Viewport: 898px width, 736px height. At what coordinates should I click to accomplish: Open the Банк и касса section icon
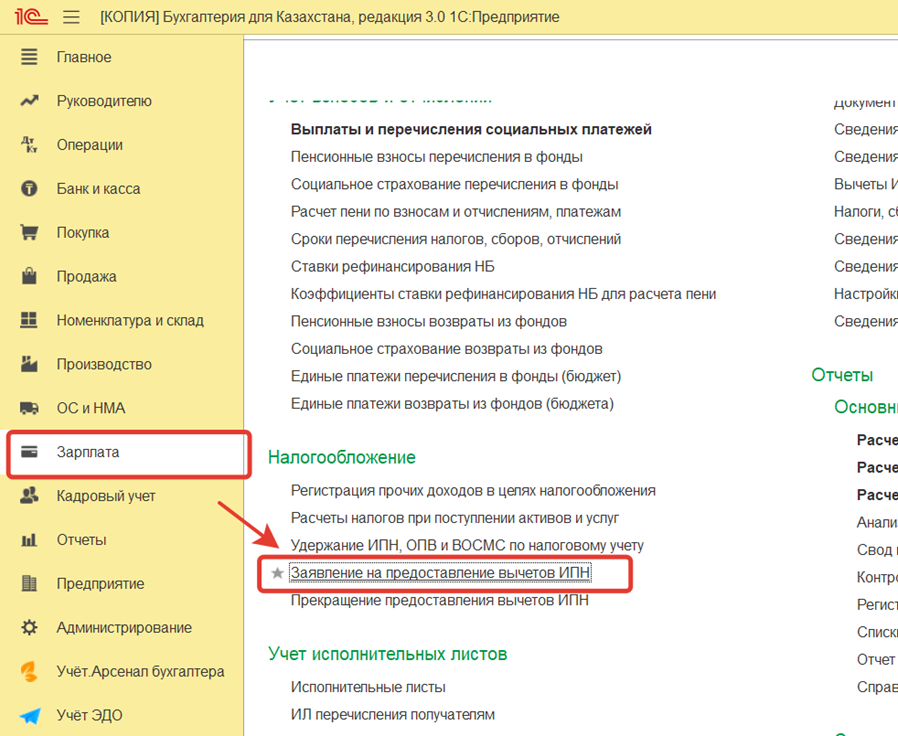(27, 188)
